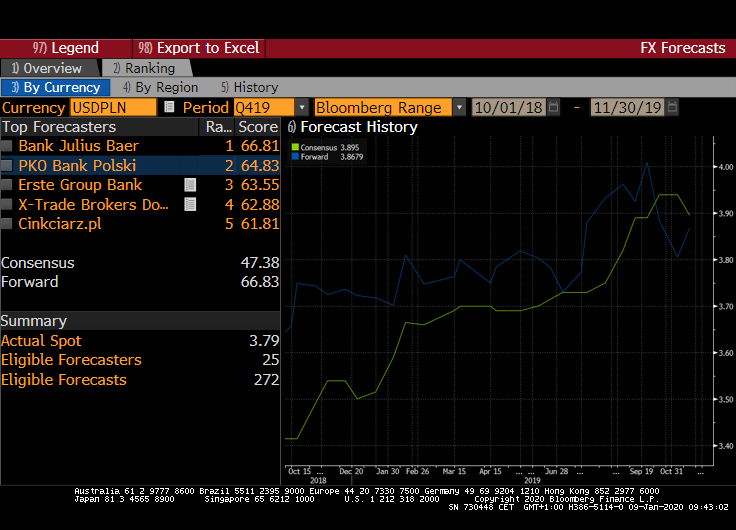Click the Legend button
736x530 pixels.
click(66, 48)
